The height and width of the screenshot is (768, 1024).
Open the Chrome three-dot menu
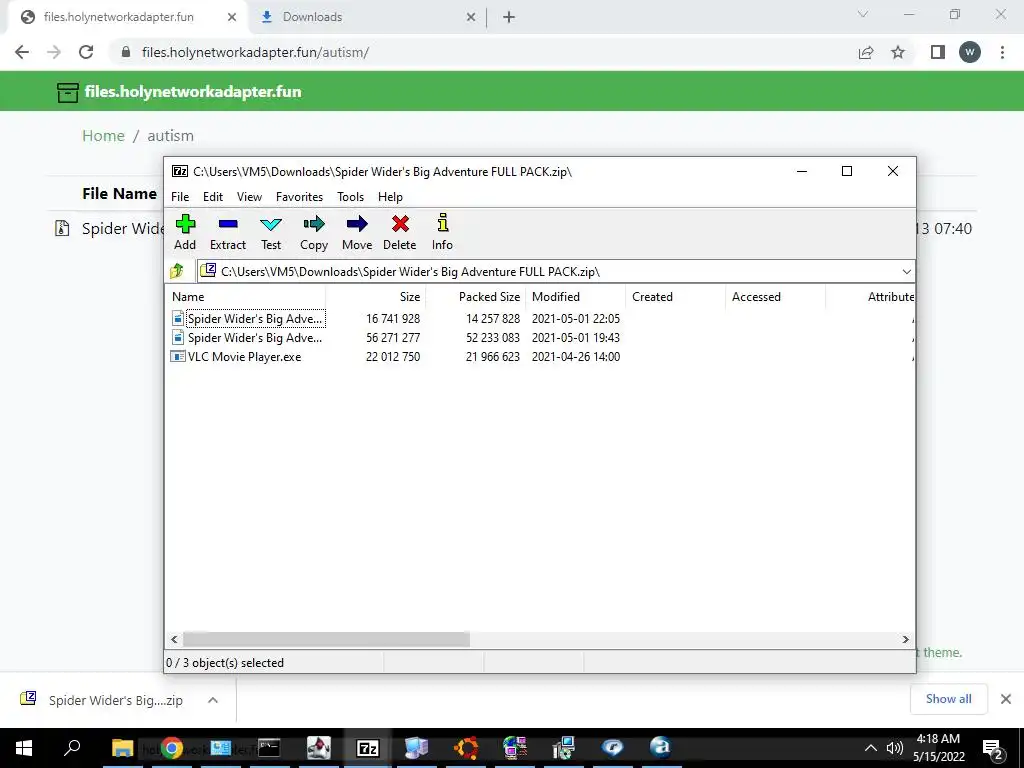1002,52
